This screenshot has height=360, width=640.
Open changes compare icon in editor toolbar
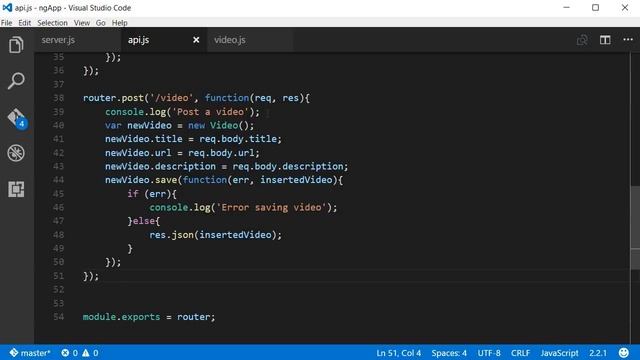(x=582, y=40)
